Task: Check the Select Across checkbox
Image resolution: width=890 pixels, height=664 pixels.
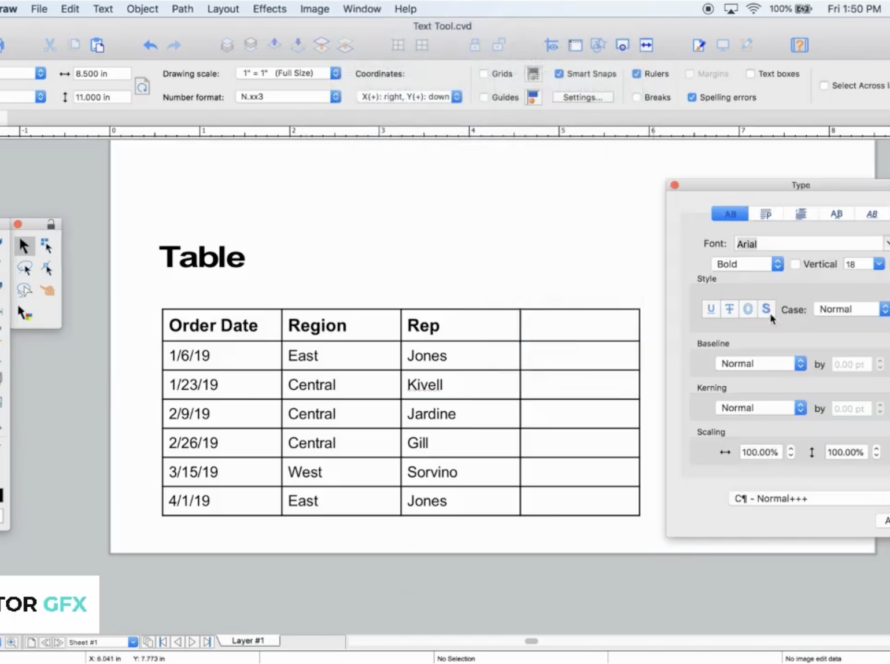Action: coord(824,86)
